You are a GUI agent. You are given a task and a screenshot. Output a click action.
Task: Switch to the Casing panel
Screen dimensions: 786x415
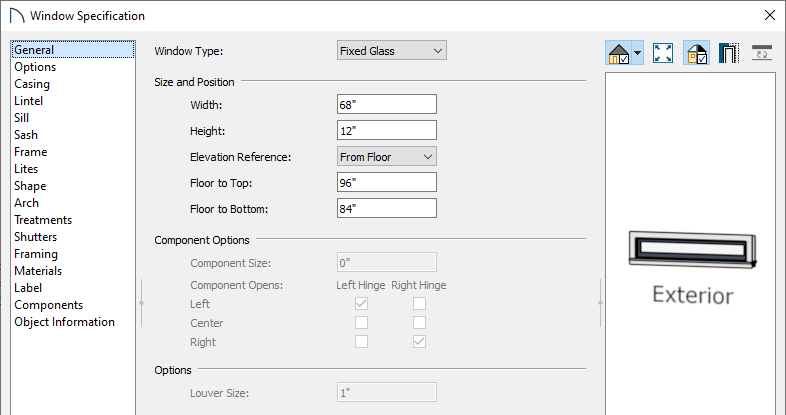32,84
